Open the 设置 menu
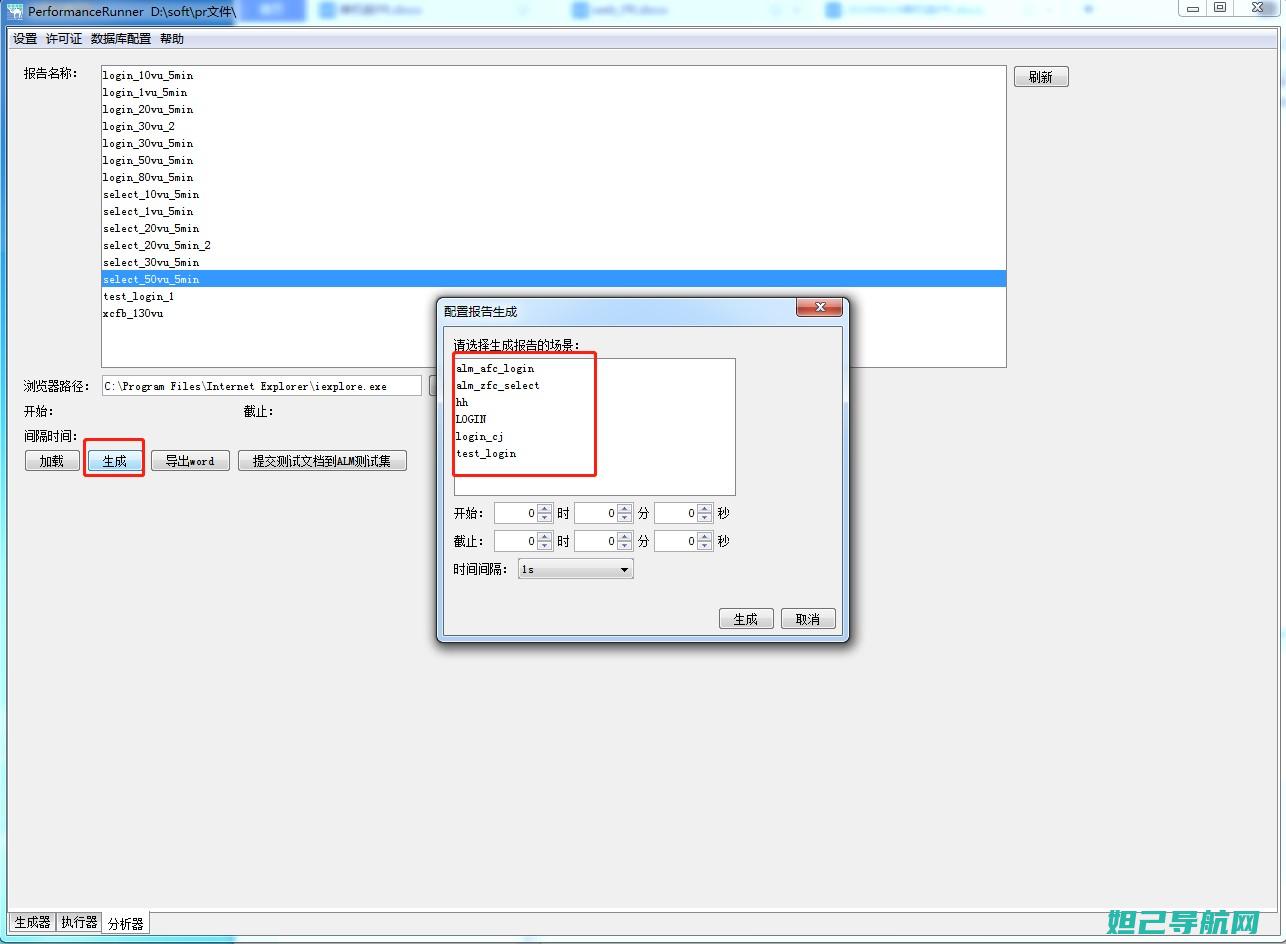This screenshot has height=944, width=1286. click(25, 39)
